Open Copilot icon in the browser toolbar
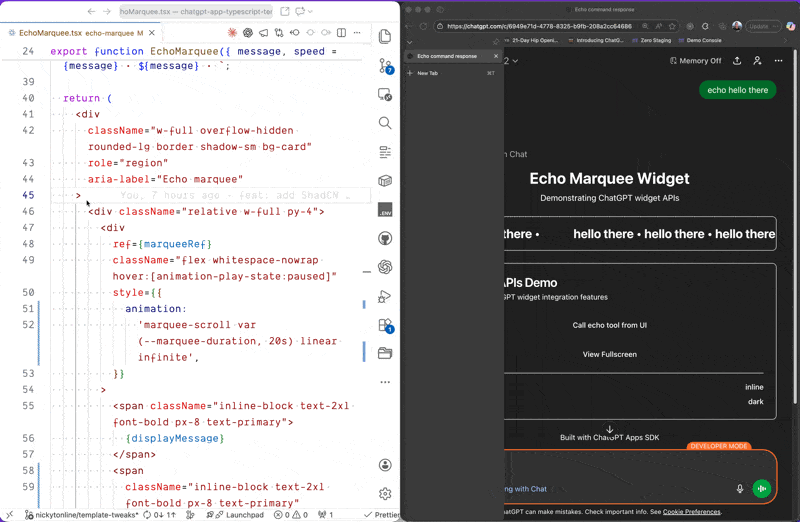800x522 pixels. click(x=790, y=26)
